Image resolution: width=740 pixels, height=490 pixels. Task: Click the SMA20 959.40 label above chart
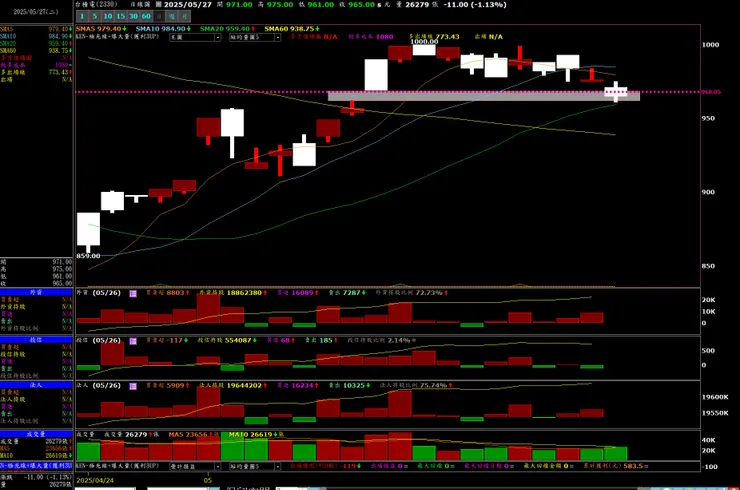[x=227, y=29]
